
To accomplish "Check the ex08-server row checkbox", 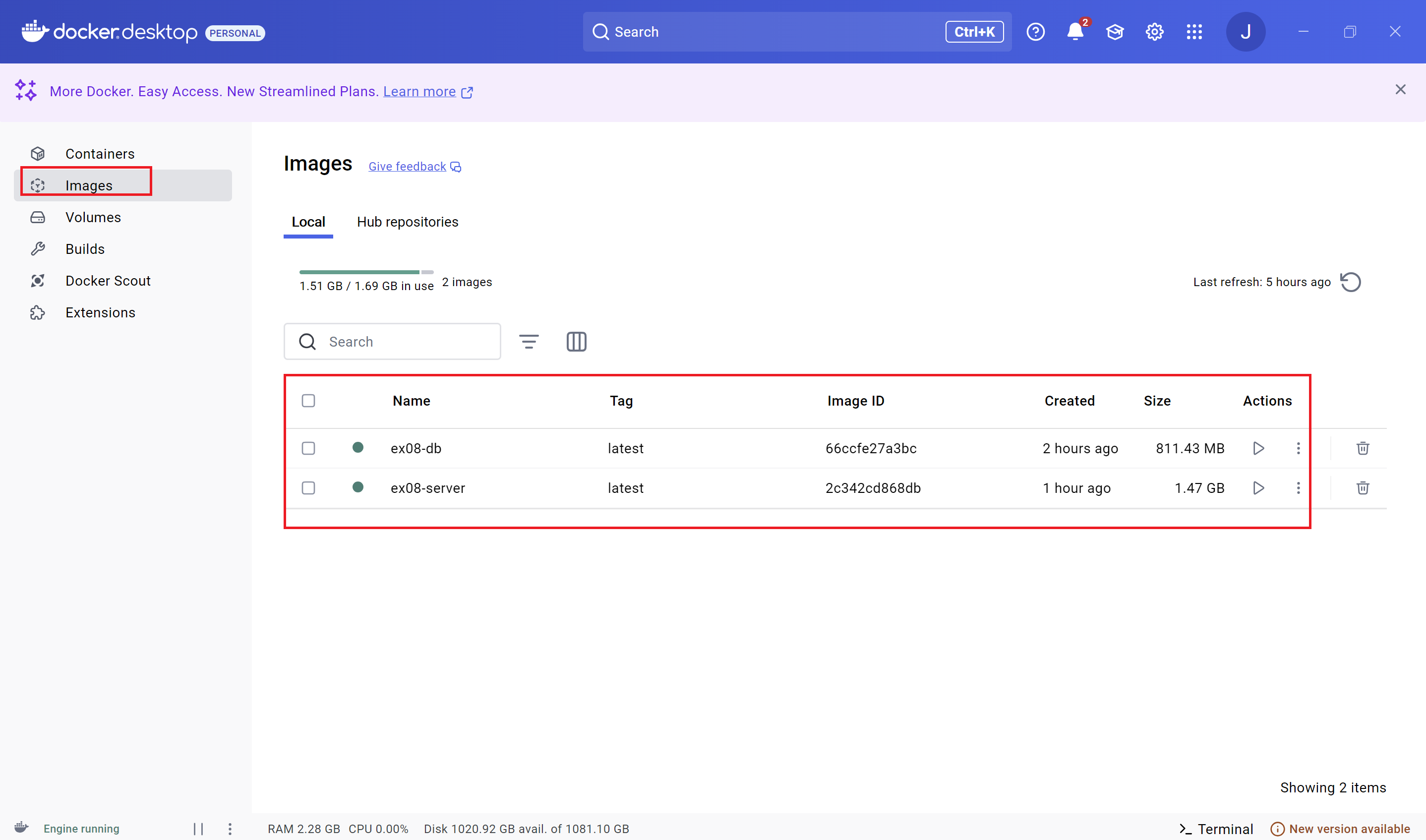I will click(x=308, y=488).
